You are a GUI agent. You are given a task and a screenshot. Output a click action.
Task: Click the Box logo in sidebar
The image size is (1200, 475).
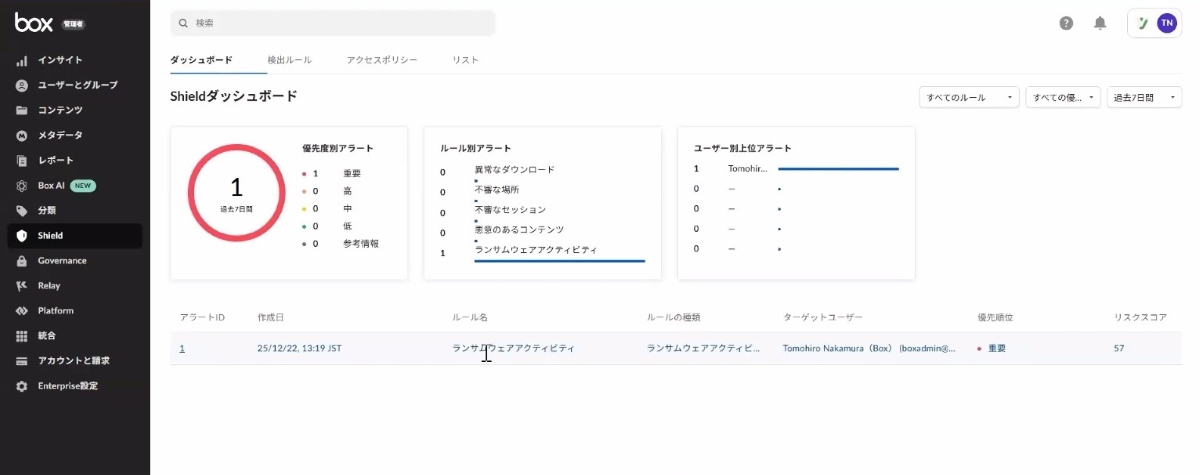point(34,21)
